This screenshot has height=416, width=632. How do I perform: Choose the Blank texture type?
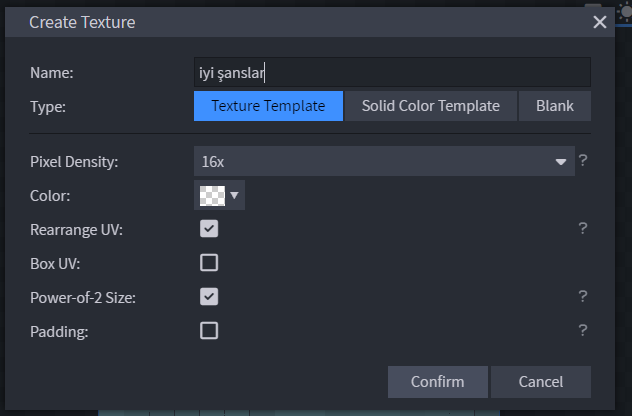point(555,106)
